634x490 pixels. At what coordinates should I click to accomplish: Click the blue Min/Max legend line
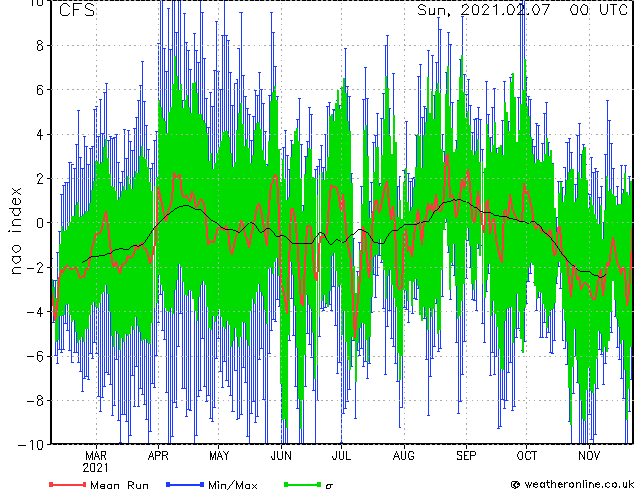point(185,484)
